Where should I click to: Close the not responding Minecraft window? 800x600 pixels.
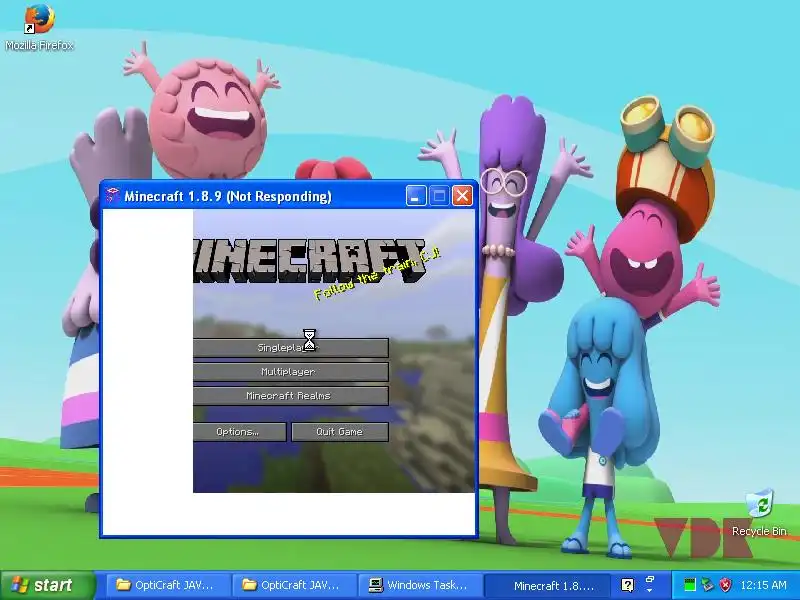pyautogui.click(x=462, y=196)
